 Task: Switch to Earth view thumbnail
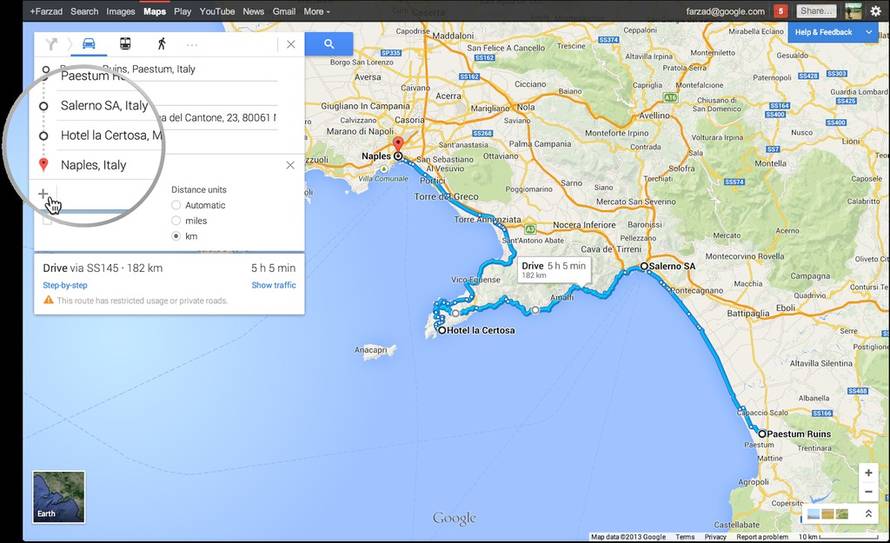pos(58,496)
